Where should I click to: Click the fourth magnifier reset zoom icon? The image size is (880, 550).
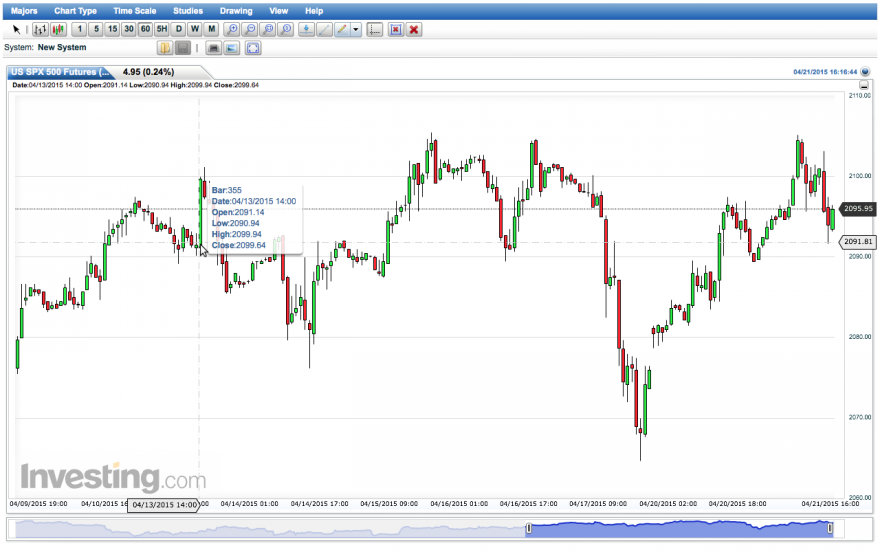pos(286,30)
